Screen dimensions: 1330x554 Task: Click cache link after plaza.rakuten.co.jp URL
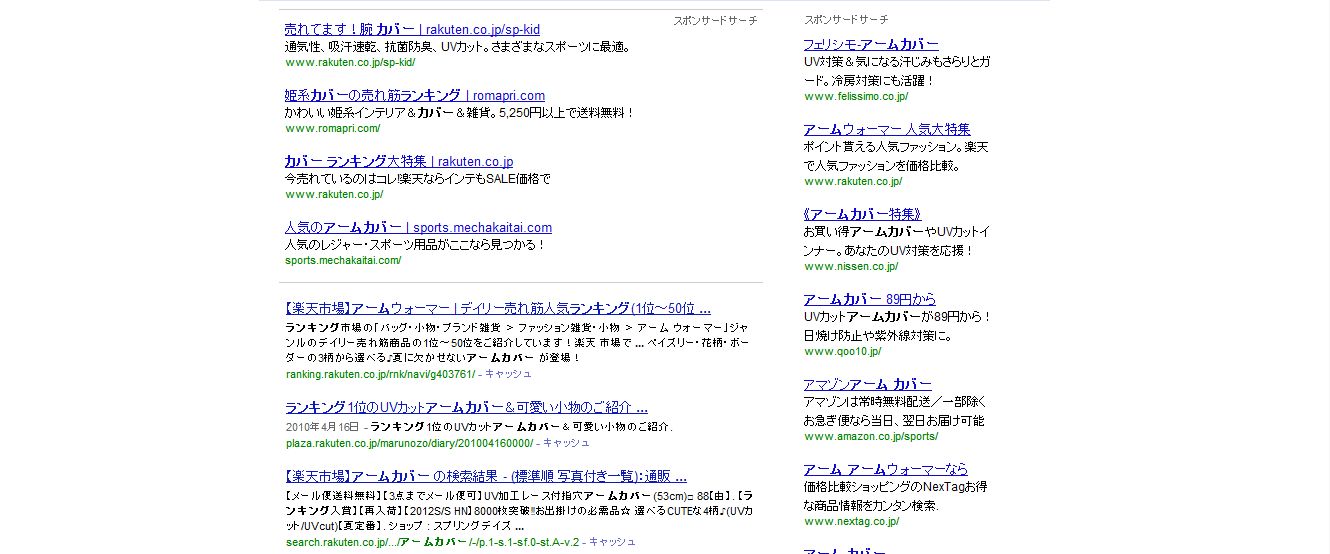pos(566,442)
